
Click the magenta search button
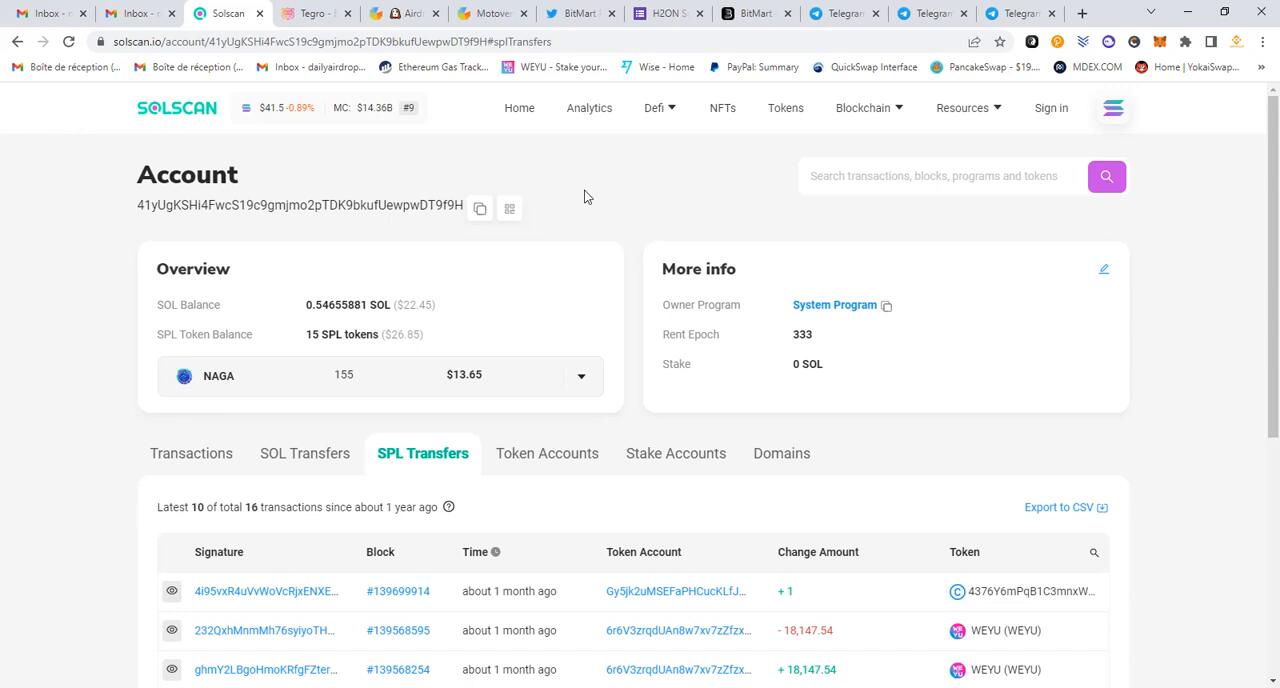(x=1106, y=177)
